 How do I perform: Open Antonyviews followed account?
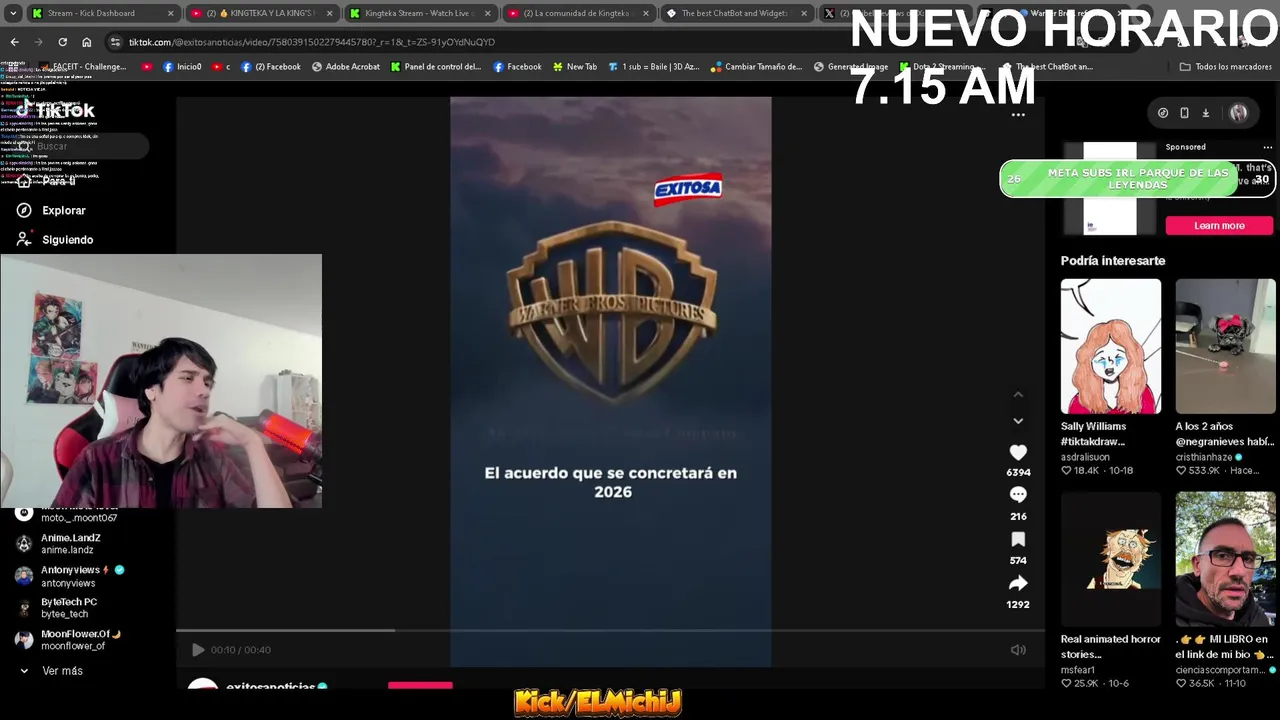[70, 576]
